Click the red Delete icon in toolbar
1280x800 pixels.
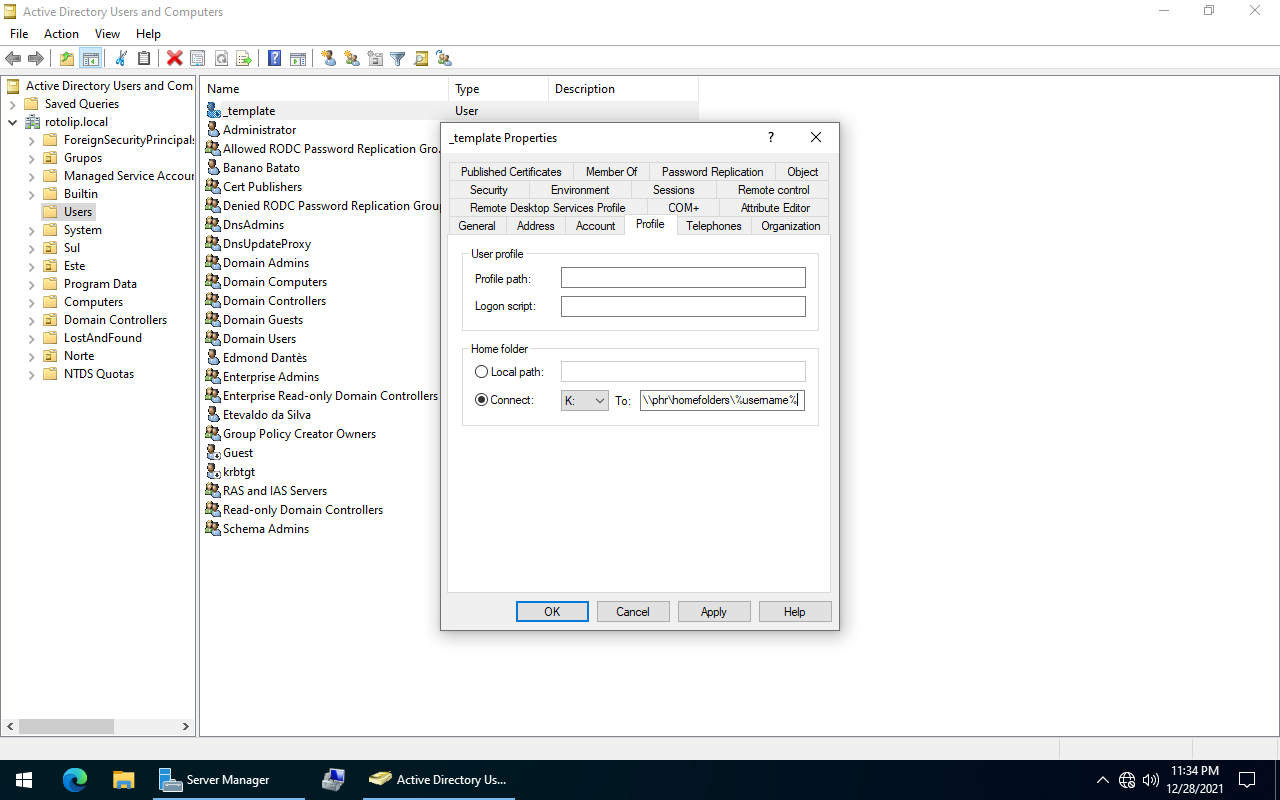174,59
